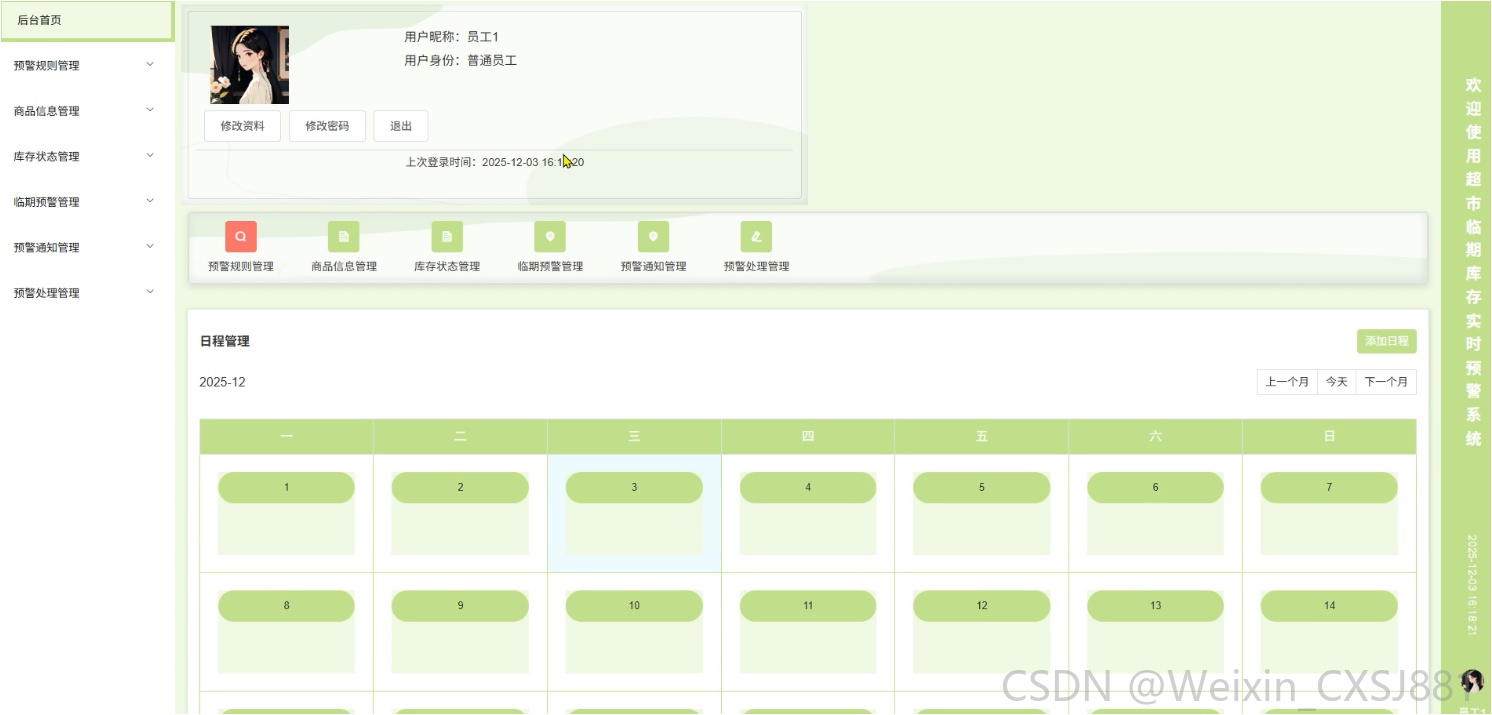Image resolution: width=1492 pixels, height=715 pixels.
Task: Go to next month with 下一个月
Action: tap(1386, 382)
